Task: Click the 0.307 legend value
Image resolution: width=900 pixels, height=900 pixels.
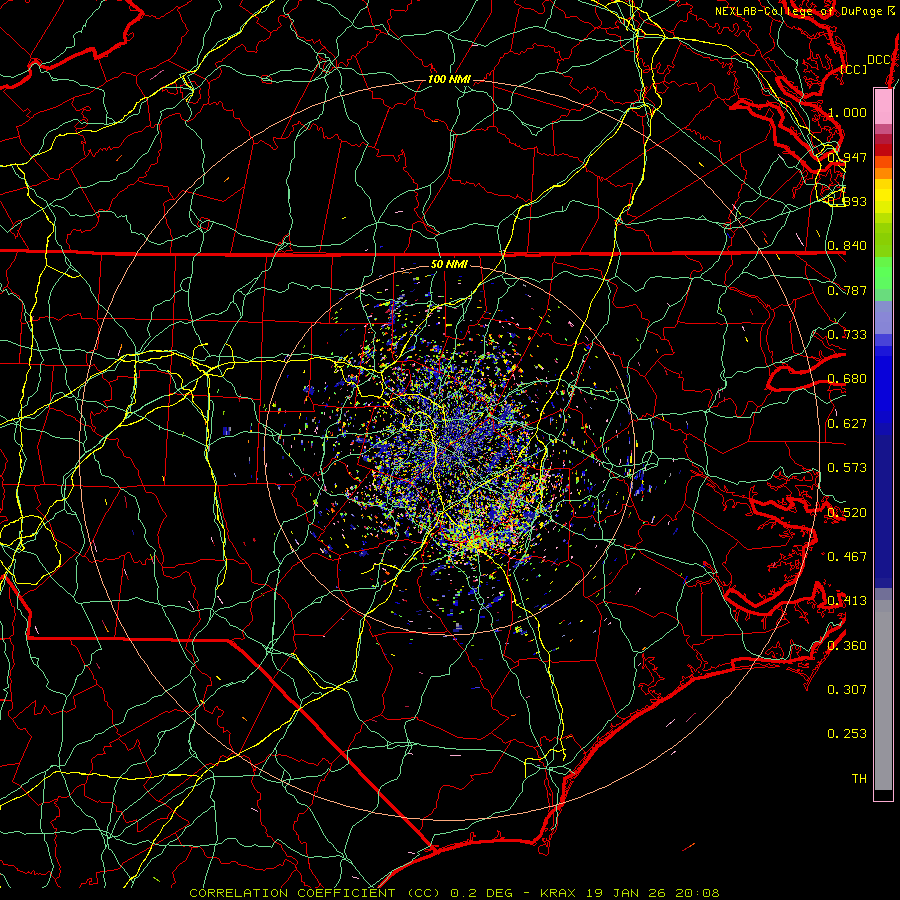Action: click(847, 690)
